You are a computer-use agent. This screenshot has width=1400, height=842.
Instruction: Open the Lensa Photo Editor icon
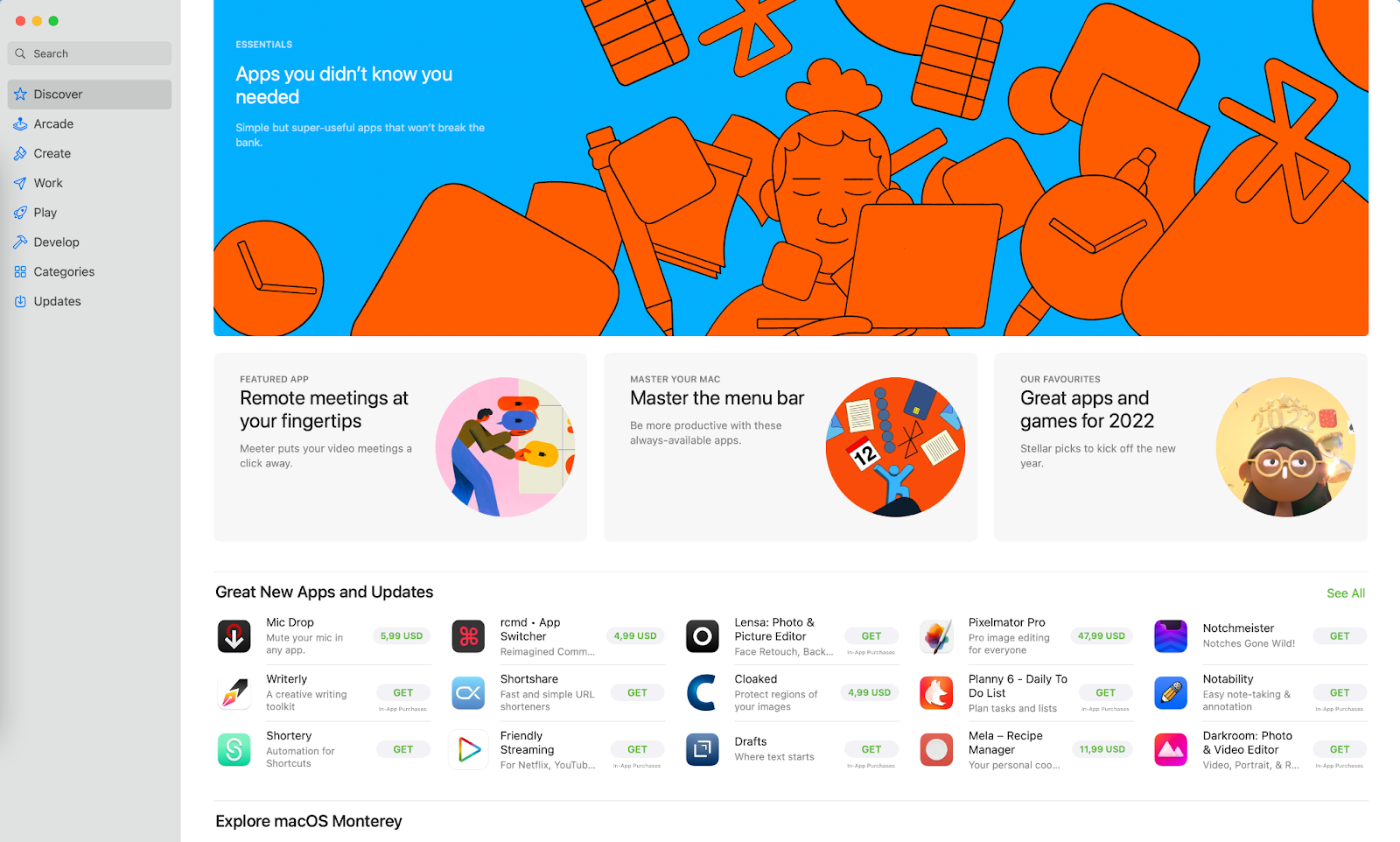click(x=702, y=636)
